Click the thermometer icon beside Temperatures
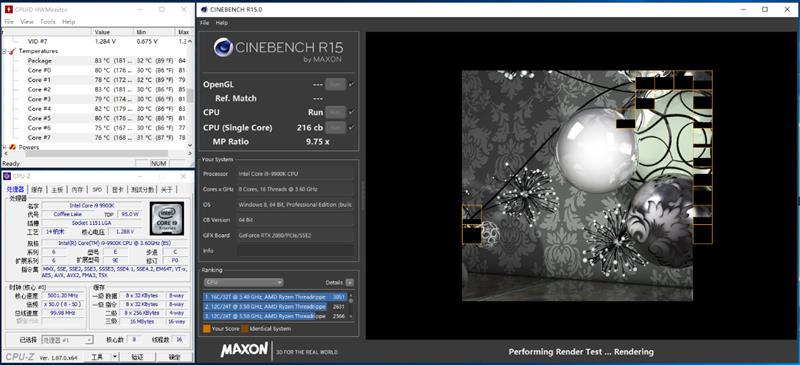This screenshot has height=365, width=800. 12,51
